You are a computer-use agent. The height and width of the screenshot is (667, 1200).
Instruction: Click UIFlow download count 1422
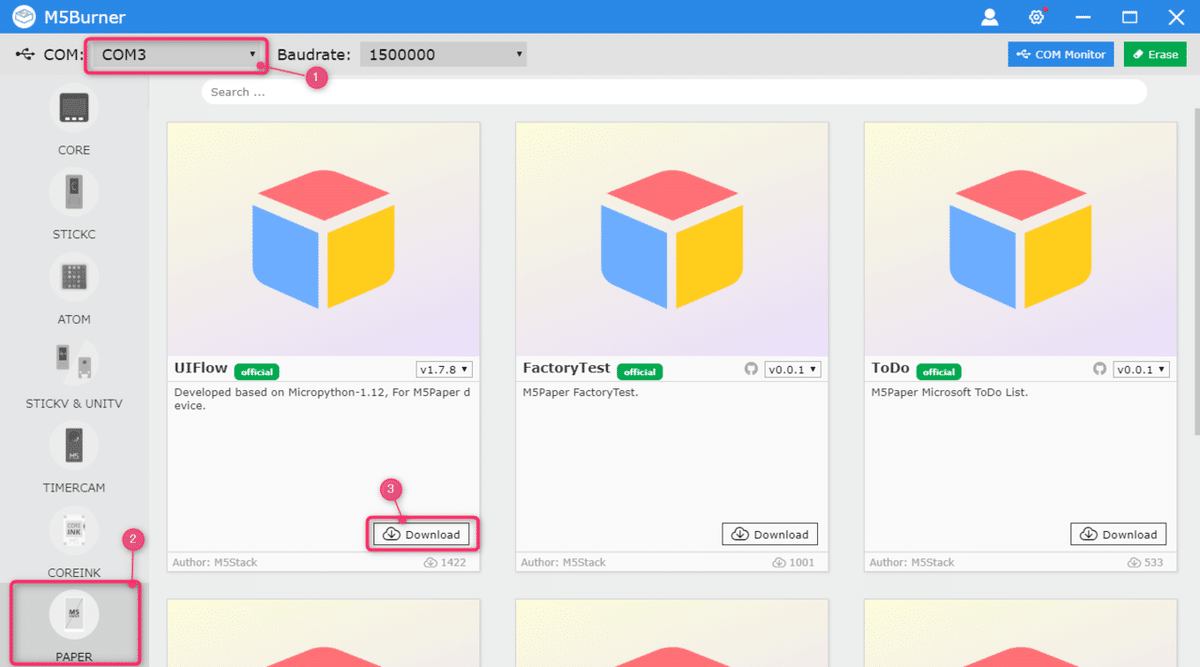445,562
